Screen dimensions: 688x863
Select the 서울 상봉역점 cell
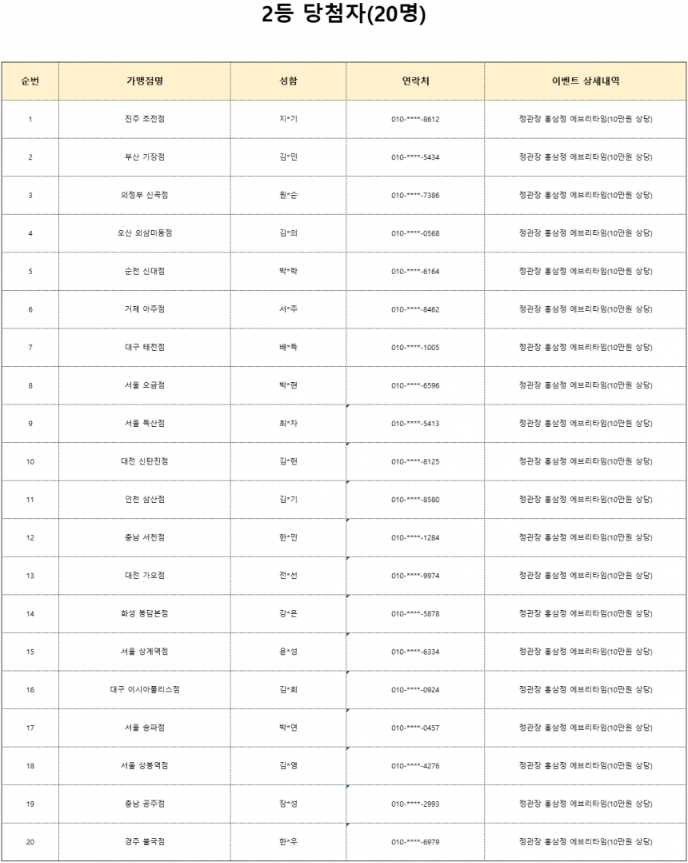coord(144,766)
